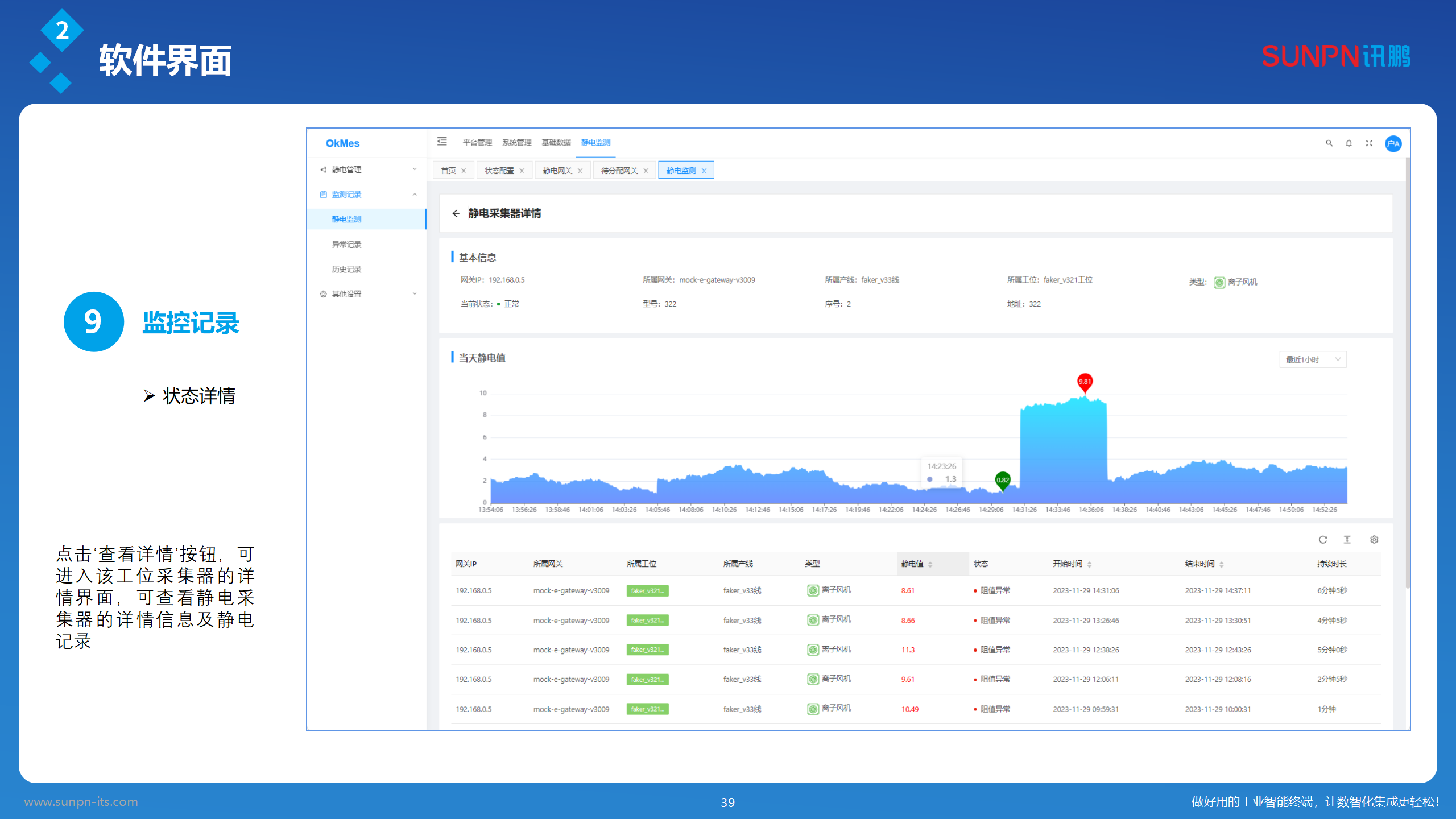Image resolution: width=1456 pixels, height=819 pixels.
Task: Click the notification bell icon
Action: pyautogui.click(x=1349, y=143)
